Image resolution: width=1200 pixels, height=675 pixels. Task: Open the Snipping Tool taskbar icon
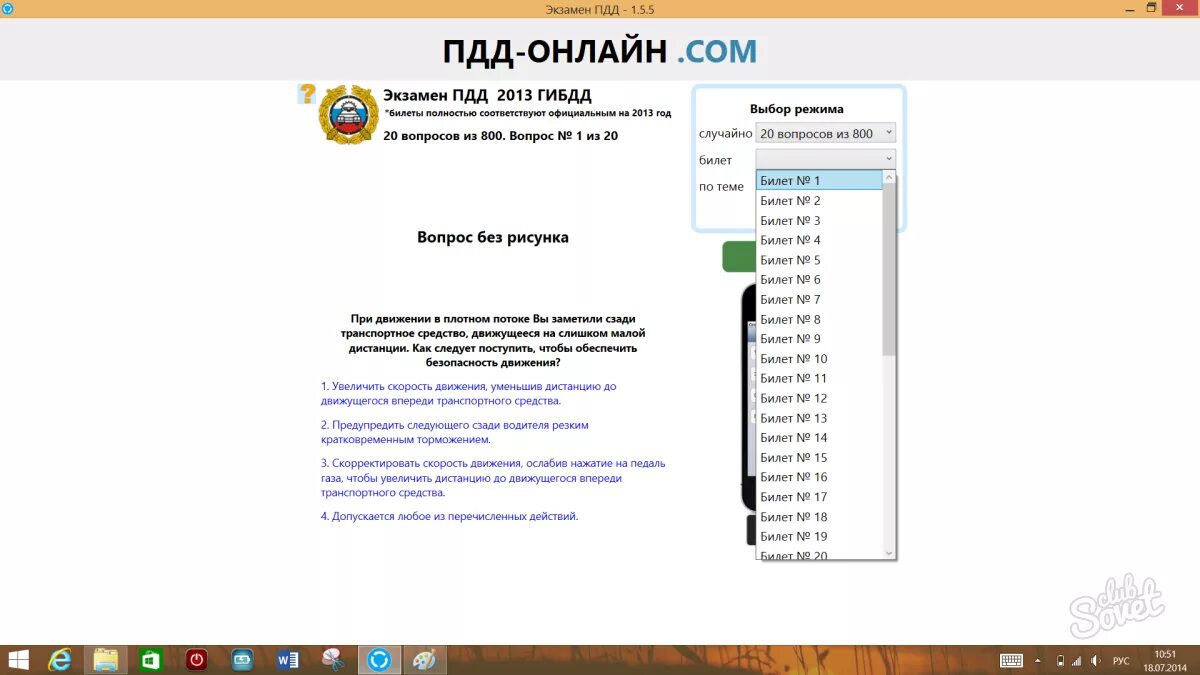[333, 660]
